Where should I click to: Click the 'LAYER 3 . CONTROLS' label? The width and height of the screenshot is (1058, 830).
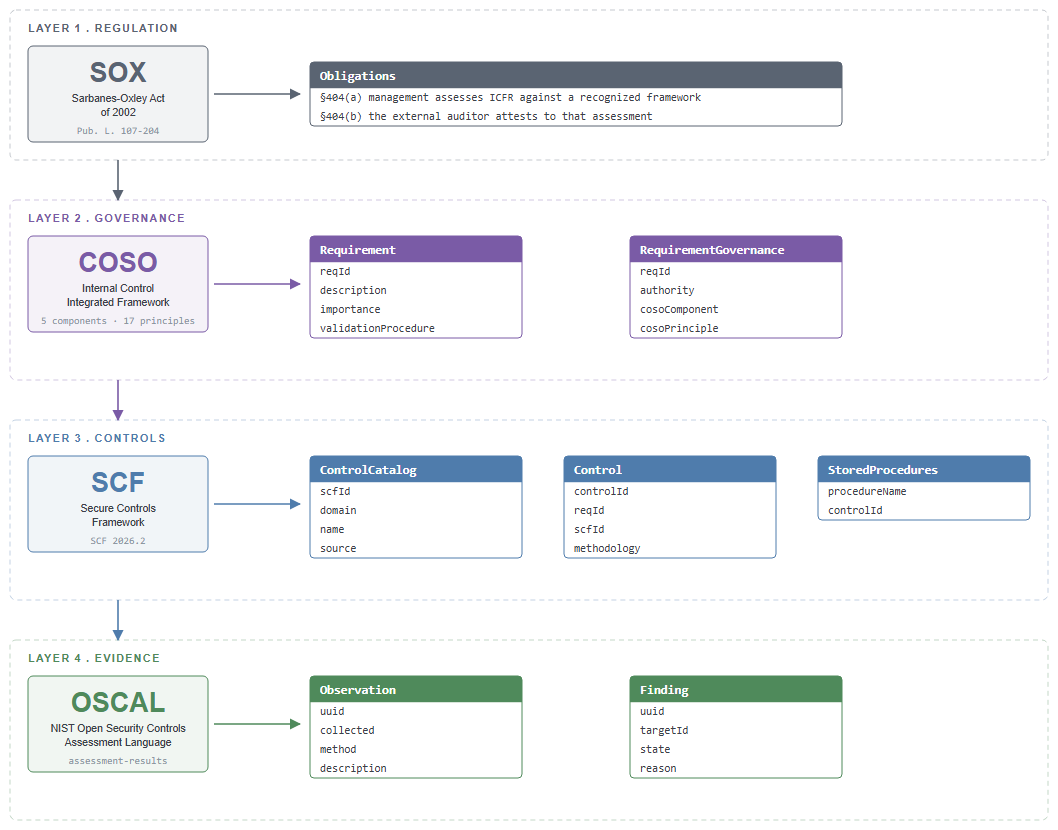pyautogui.click(x=96, y=439)
